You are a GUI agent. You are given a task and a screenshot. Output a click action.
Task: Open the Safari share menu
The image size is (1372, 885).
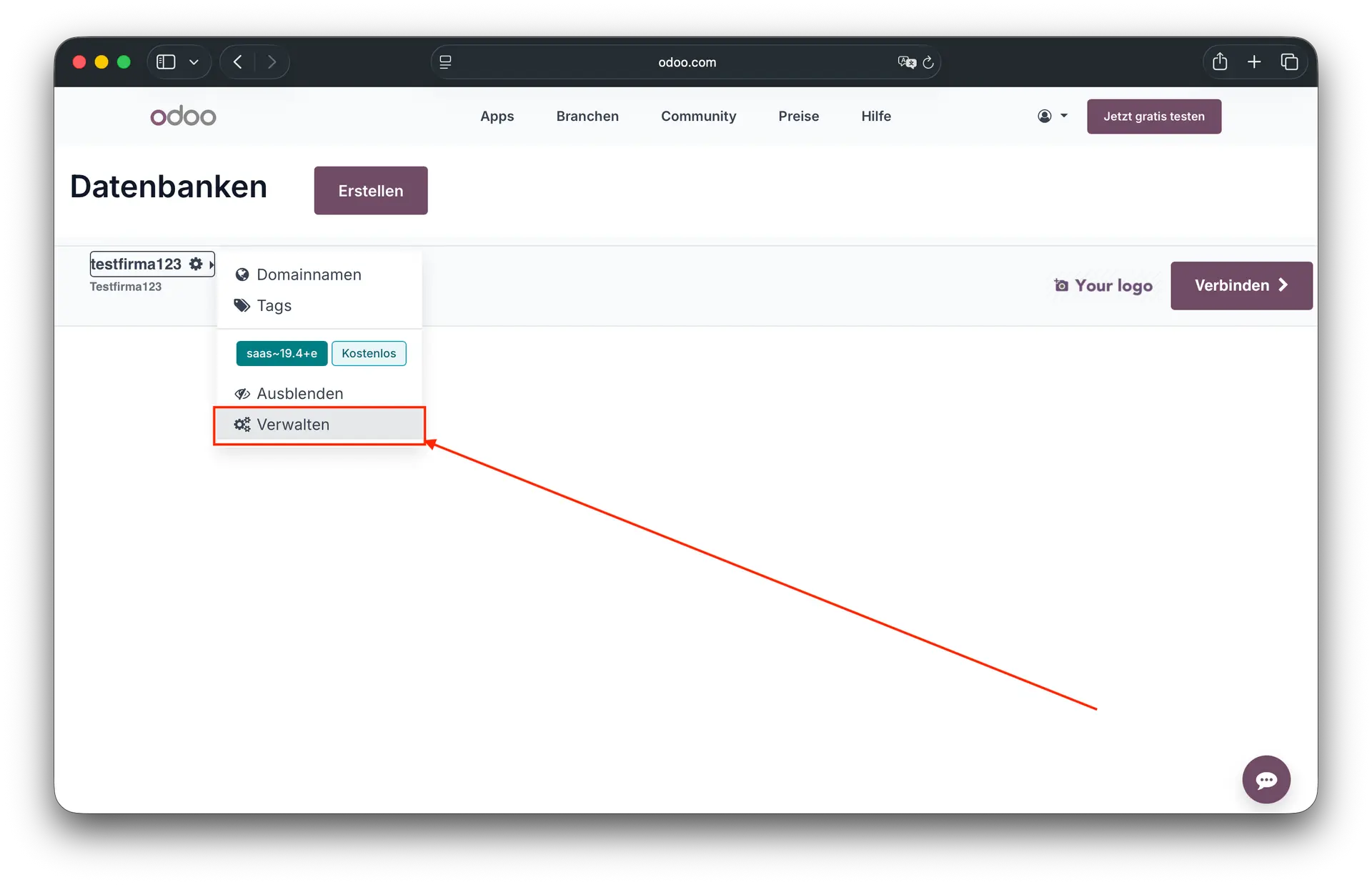click(1220, 62)
